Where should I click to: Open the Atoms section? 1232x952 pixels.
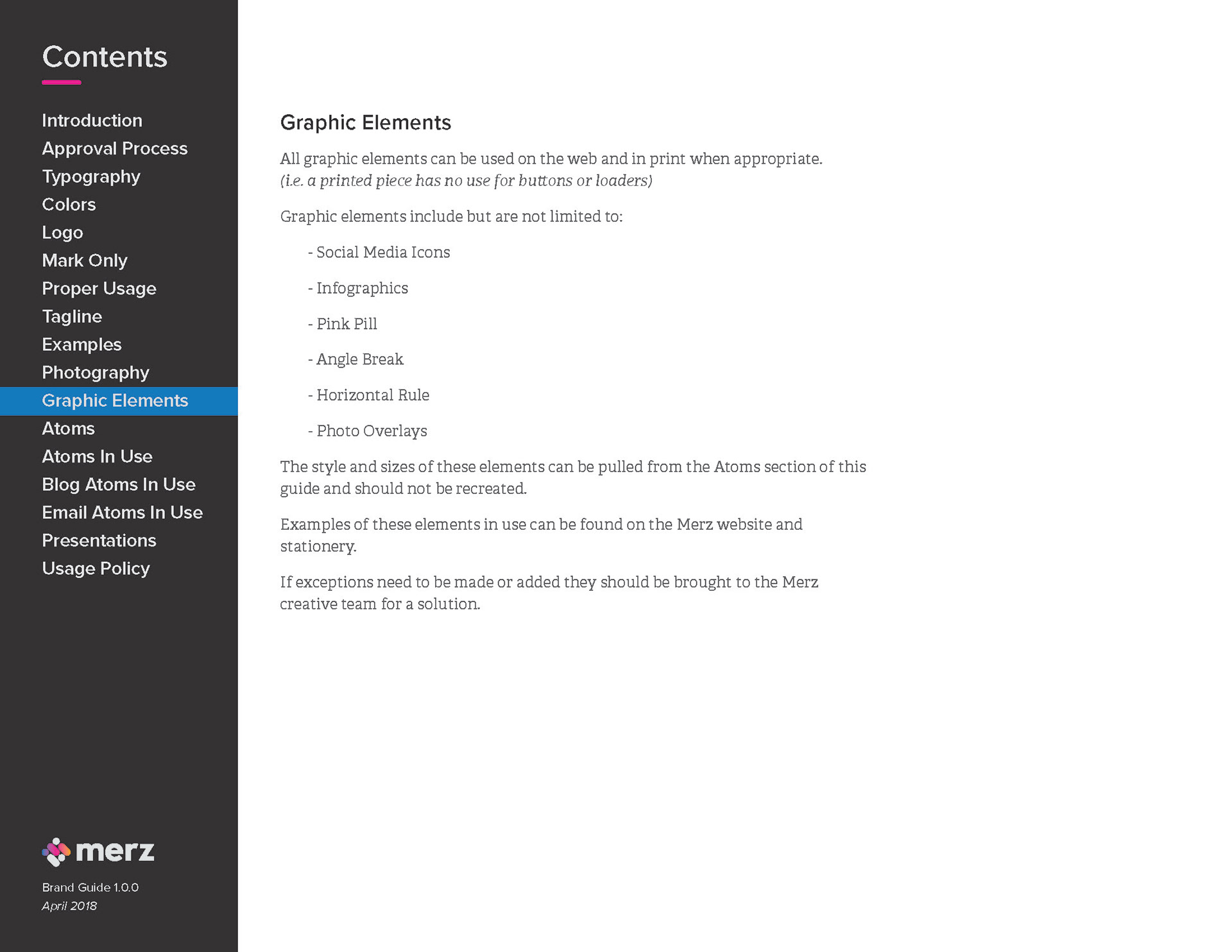[68, 429]
